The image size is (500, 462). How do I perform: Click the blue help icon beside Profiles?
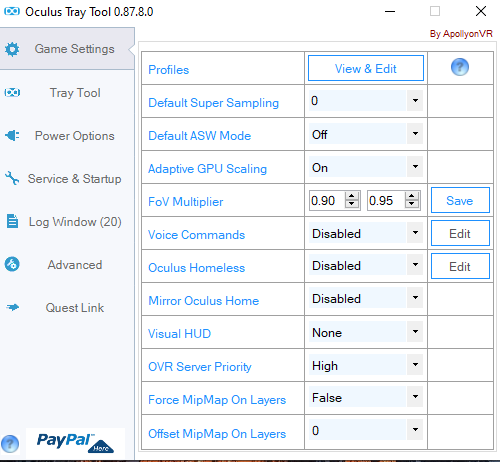click(x=460, y=67)
